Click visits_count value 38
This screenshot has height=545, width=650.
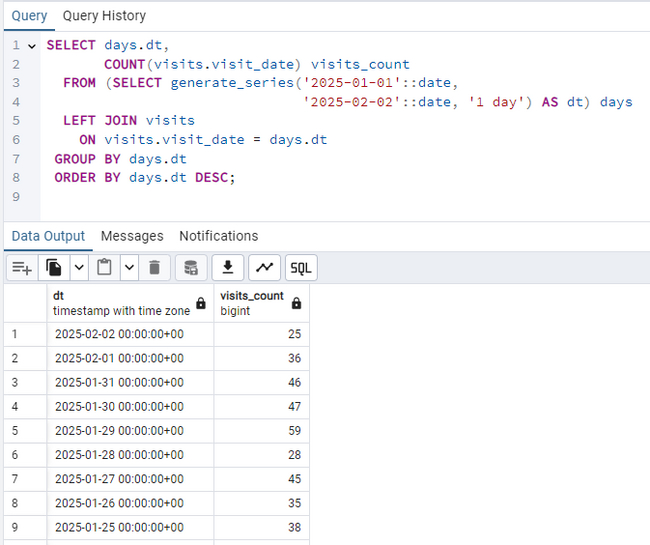tap(262, 527)
